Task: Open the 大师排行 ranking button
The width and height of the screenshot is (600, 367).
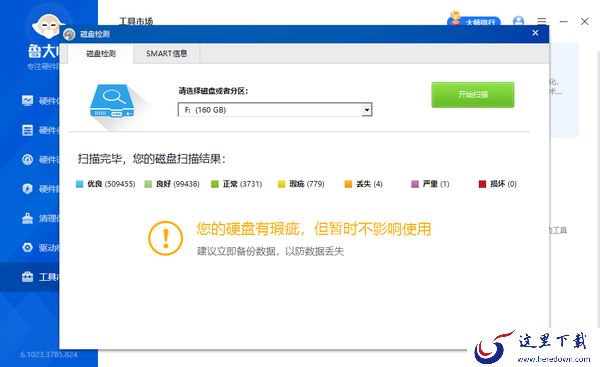Action: pyautogui.click(x=474, y=20)
